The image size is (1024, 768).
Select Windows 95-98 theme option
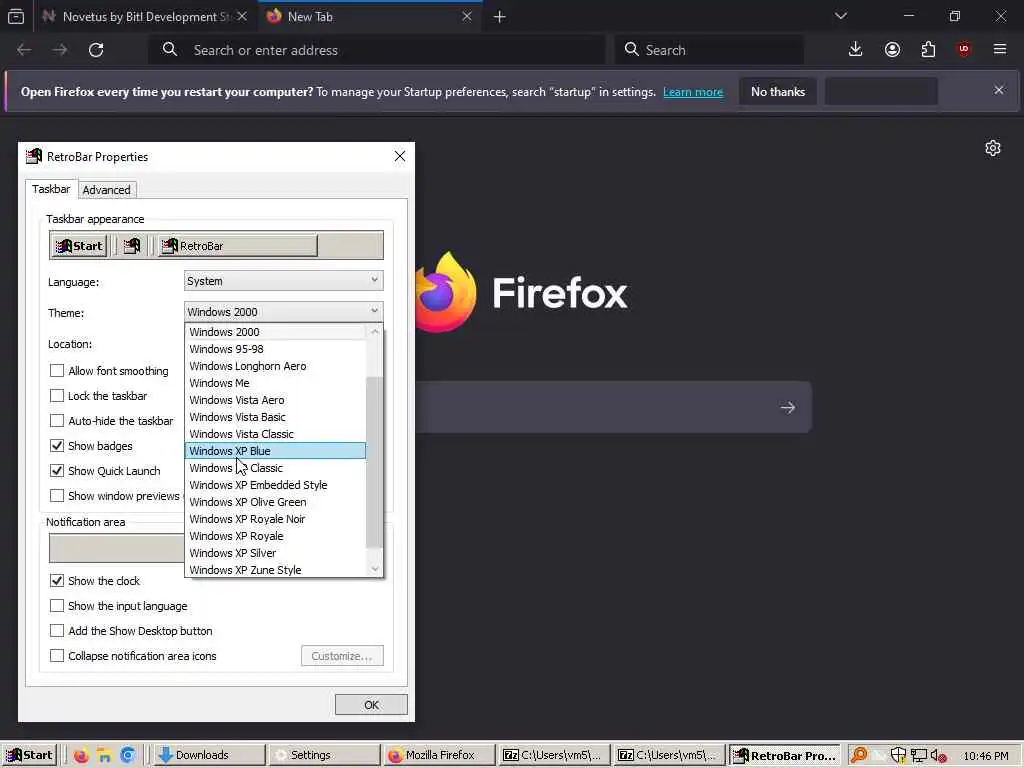275,349
